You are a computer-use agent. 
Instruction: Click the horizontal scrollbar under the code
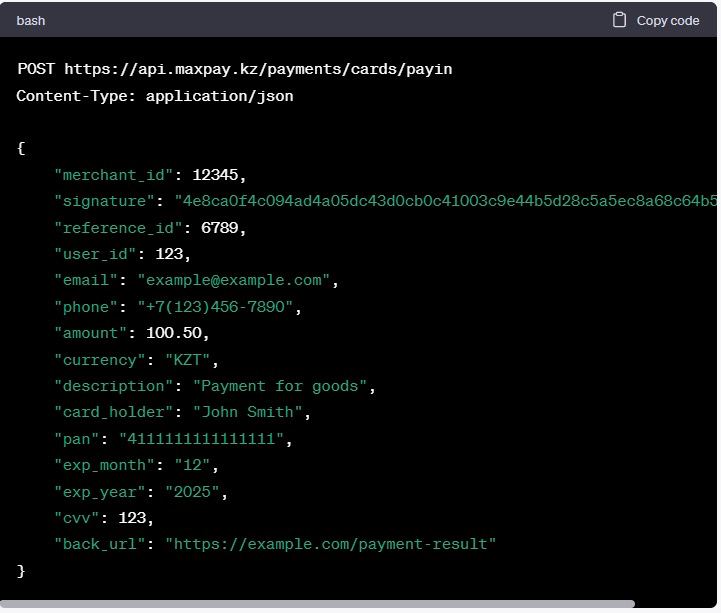(317, 604)
